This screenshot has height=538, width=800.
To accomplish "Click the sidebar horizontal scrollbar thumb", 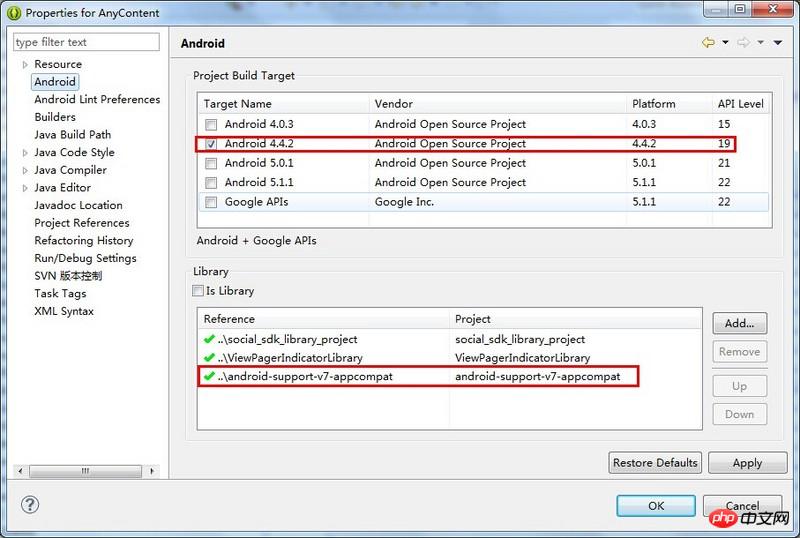I will coord(85,471).
